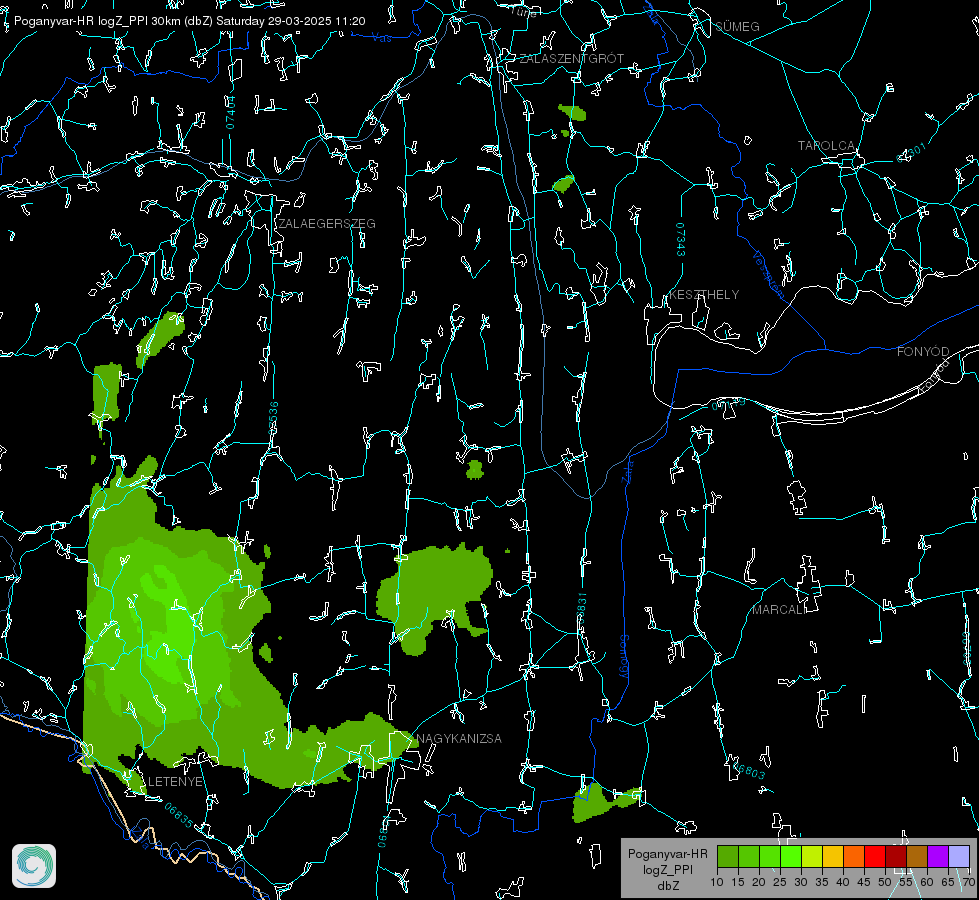This screenshot has height=900, width=979.
Task: Select the 45-50 dBZ red legend swatch
Action: [875, 856]
